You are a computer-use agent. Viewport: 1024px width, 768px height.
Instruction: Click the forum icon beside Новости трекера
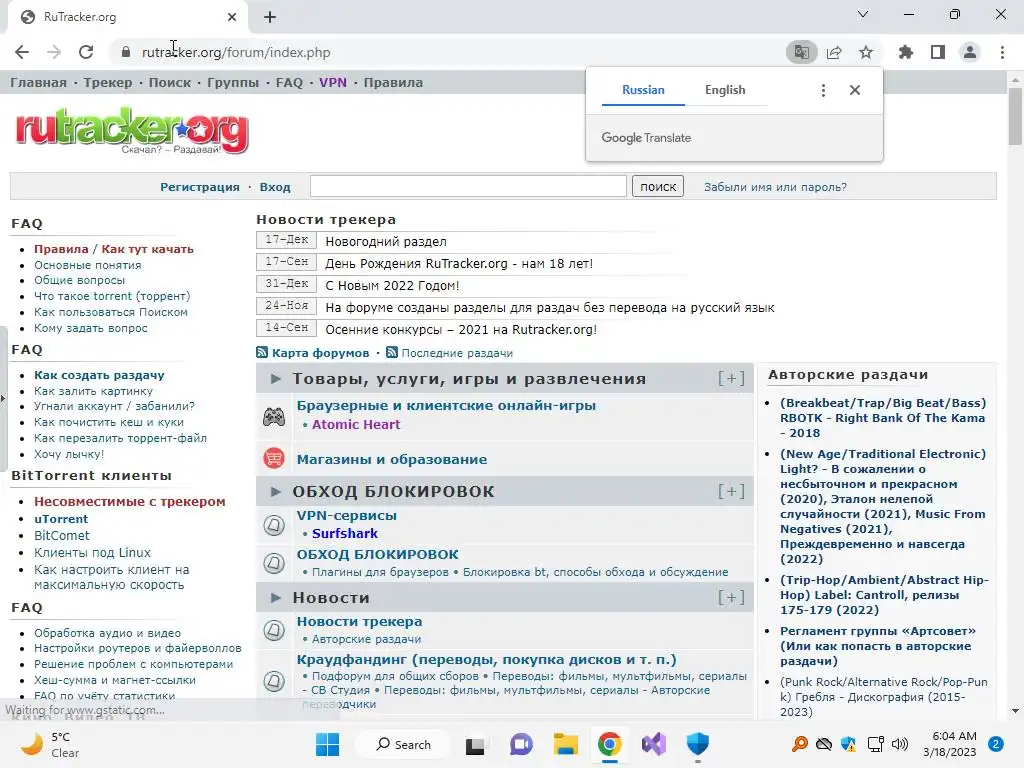(x=274, y=630)
